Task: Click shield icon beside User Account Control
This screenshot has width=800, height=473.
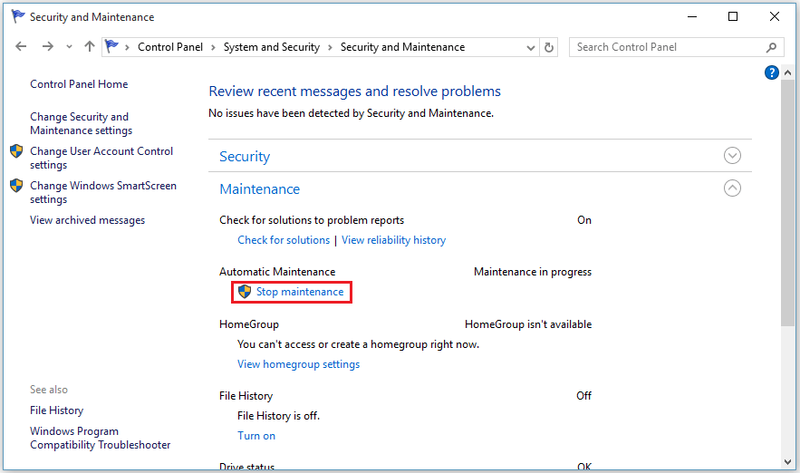Action: [17, 151]
